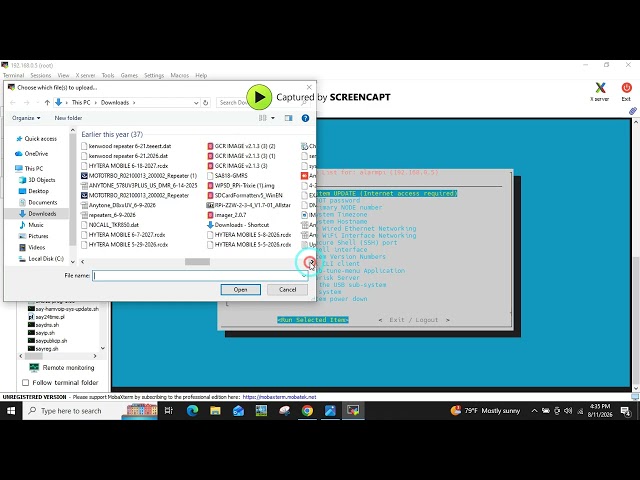
Task: Open Quick access in navigation pane
Action: (37, 139)
